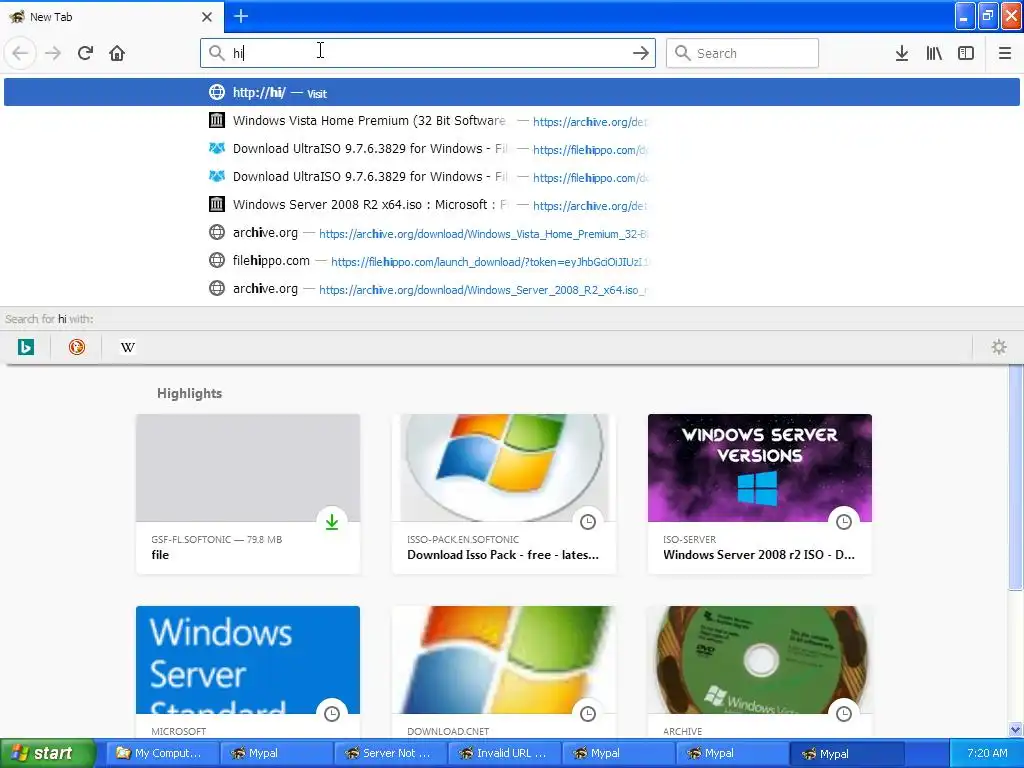This screenshot has width=1024, height=768.
Task: Close the New Tab tab
Action: (x=207, y=17)
